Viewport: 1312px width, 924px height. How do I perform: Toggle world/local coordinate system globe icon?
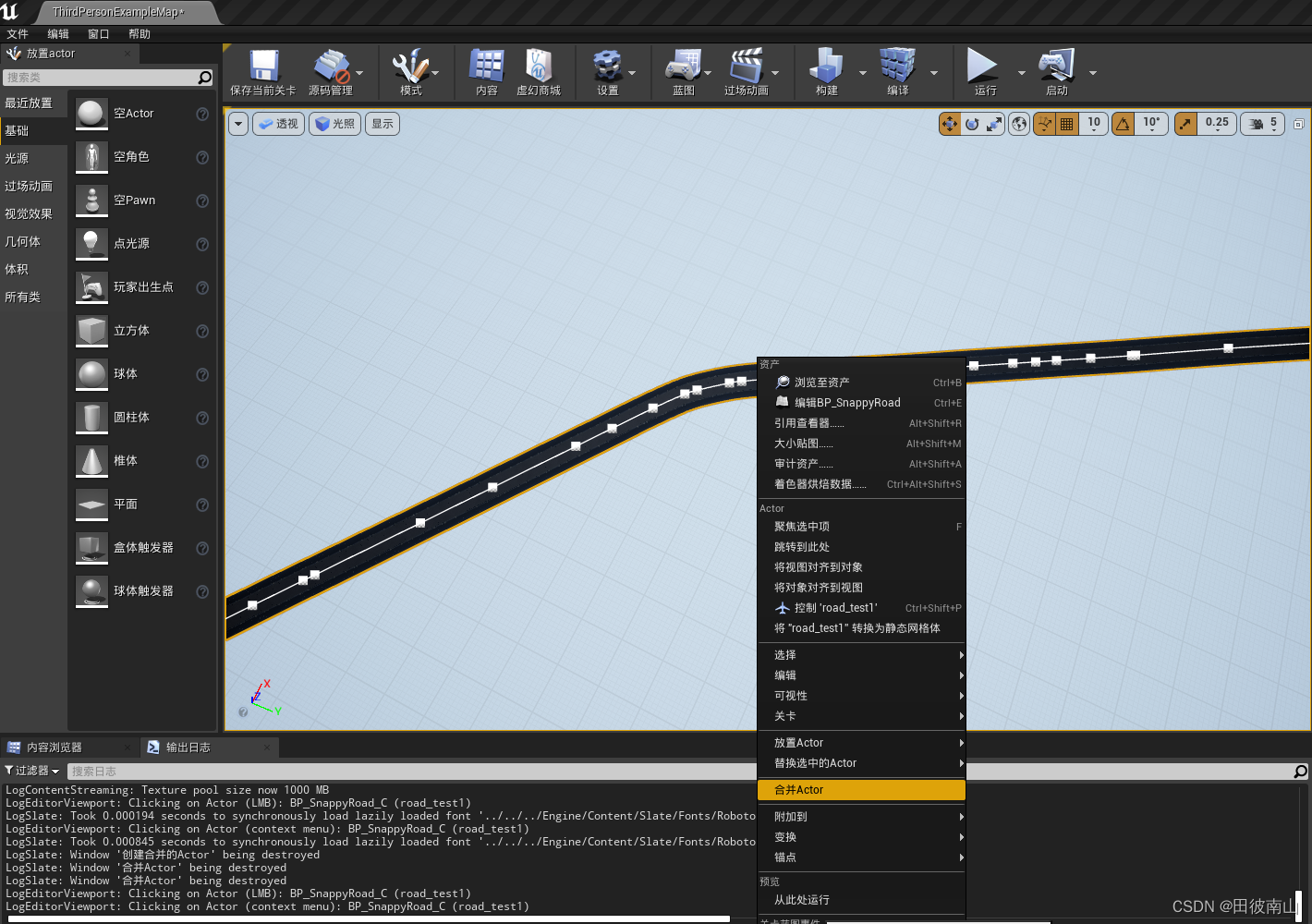tap(1019, 124)
